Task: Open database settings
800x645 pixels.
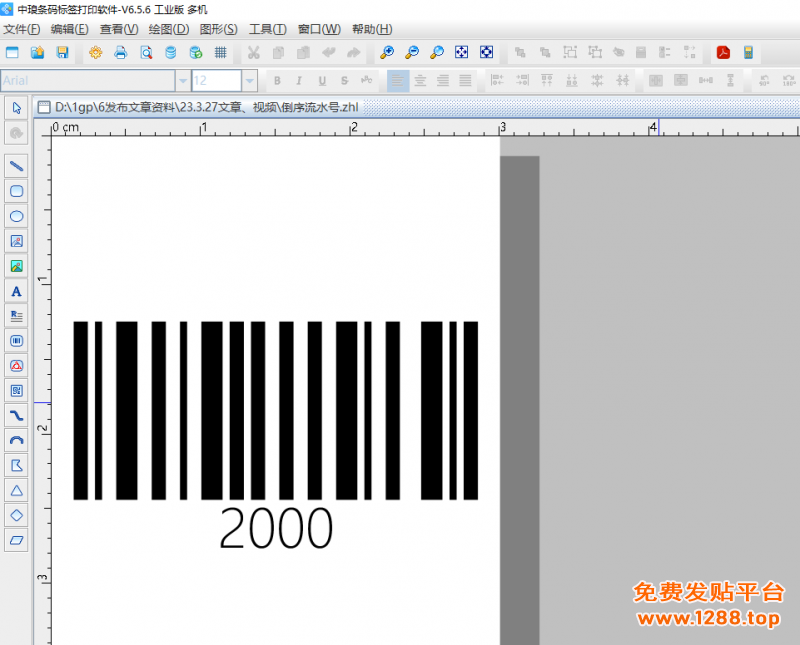Action: pyautogui.click(x=171, y=52)
